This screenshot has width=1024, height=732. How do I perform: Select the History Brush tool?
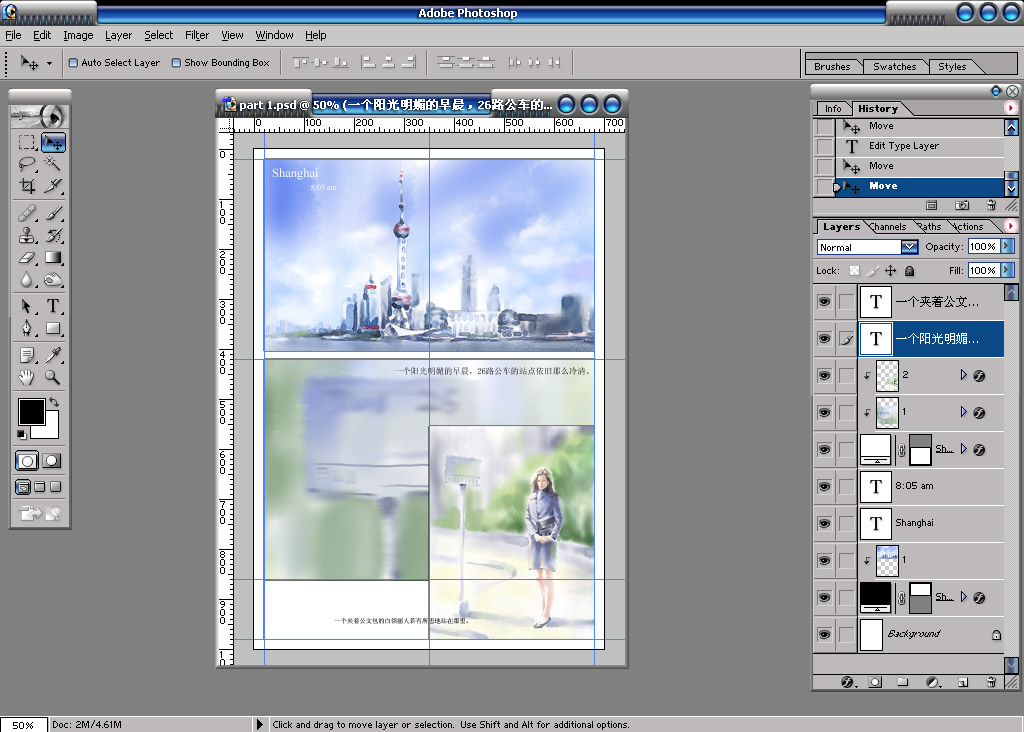(53, 235)
